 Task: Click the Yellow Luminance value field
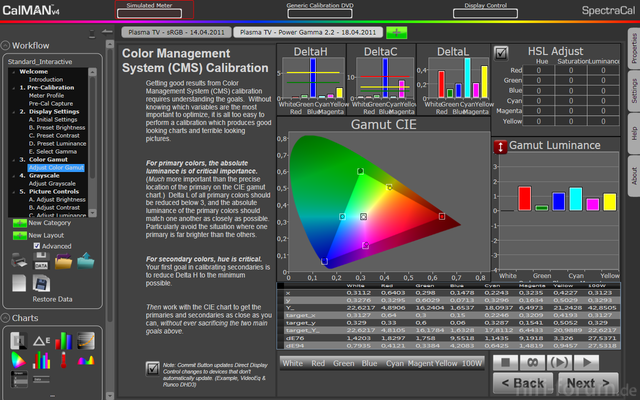pos(603,121)
